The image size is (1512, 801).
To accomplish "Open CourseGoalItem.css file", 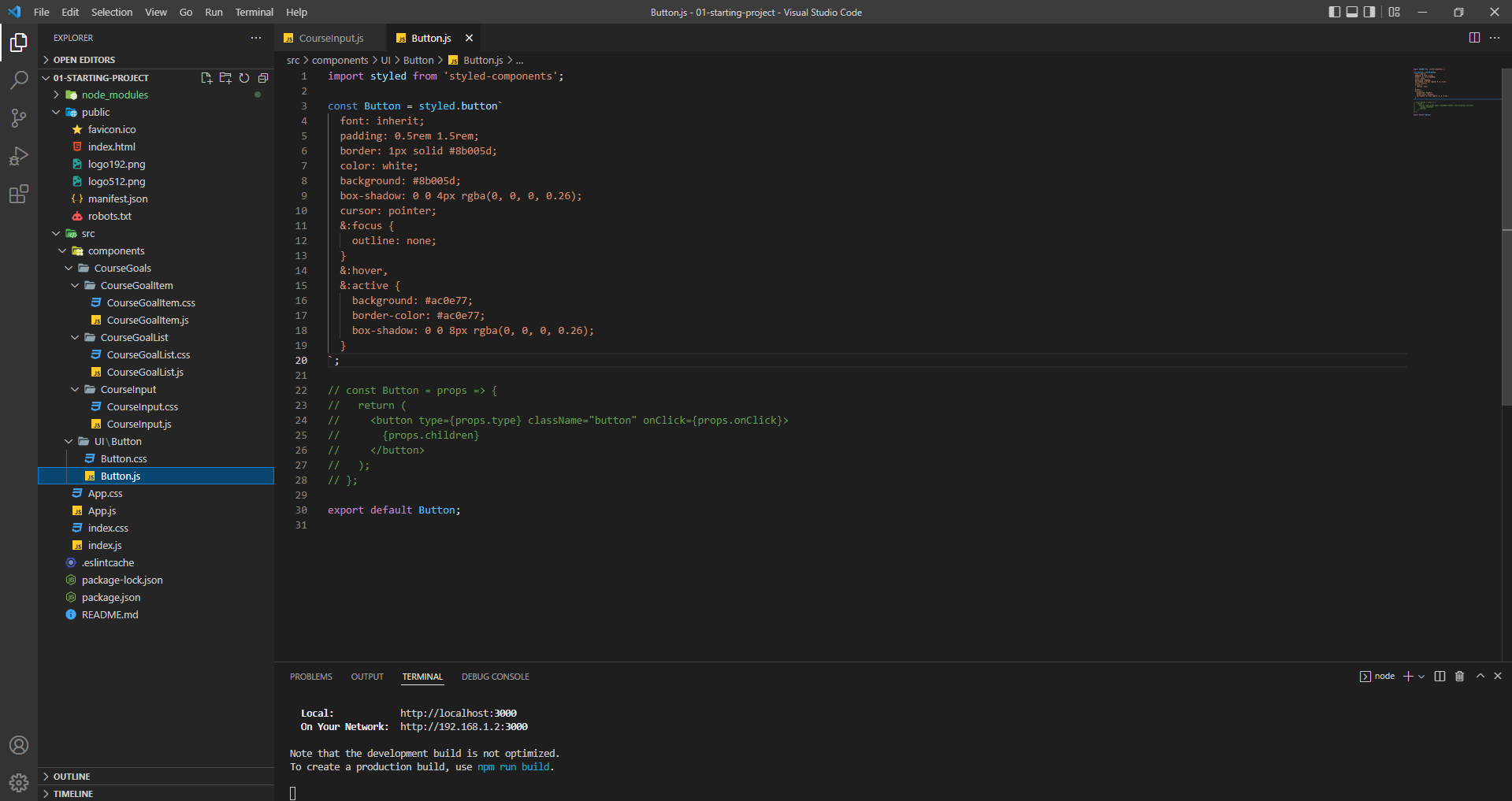I will coord(156,302).
